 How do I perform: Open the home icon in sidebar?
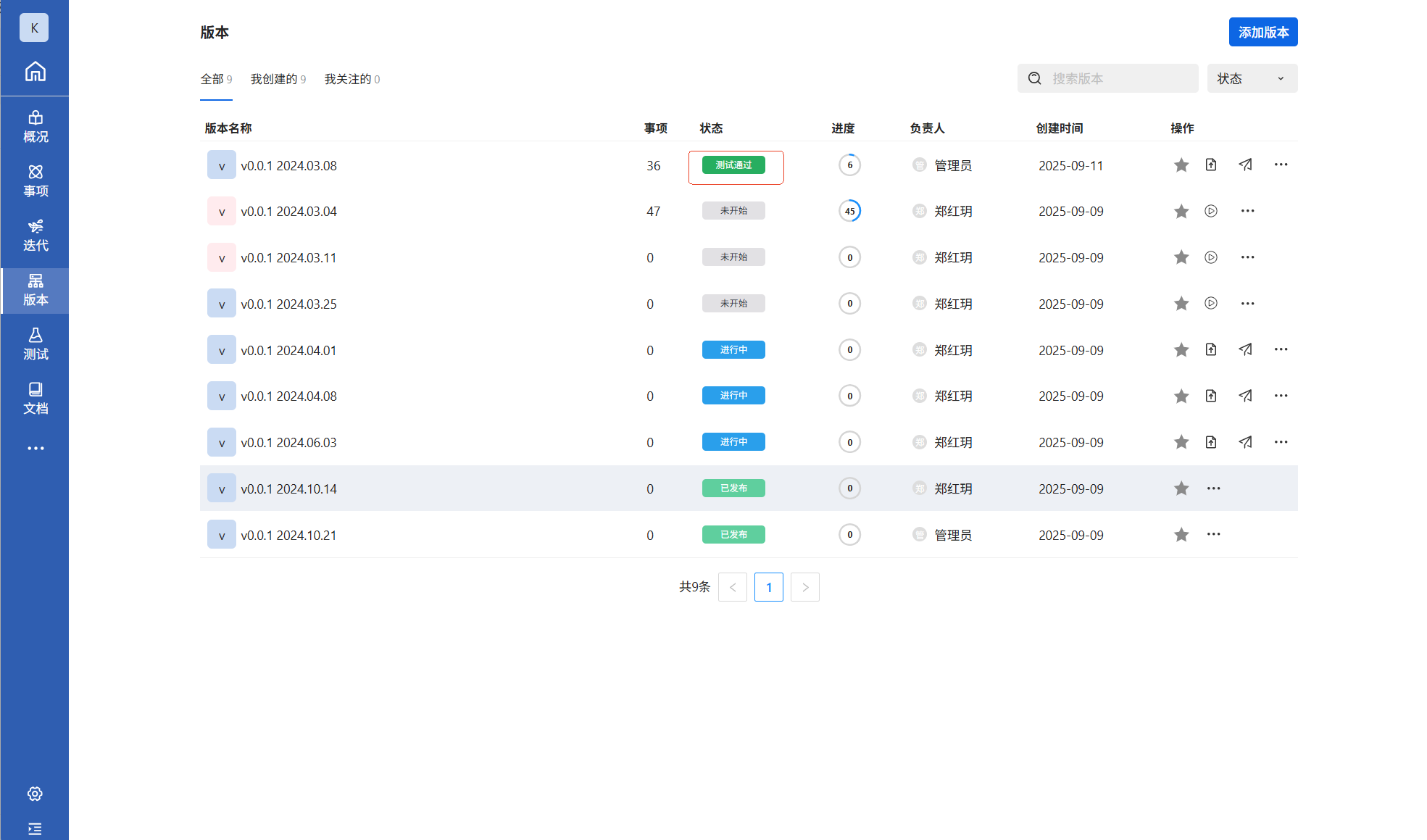tap(35, 71)
